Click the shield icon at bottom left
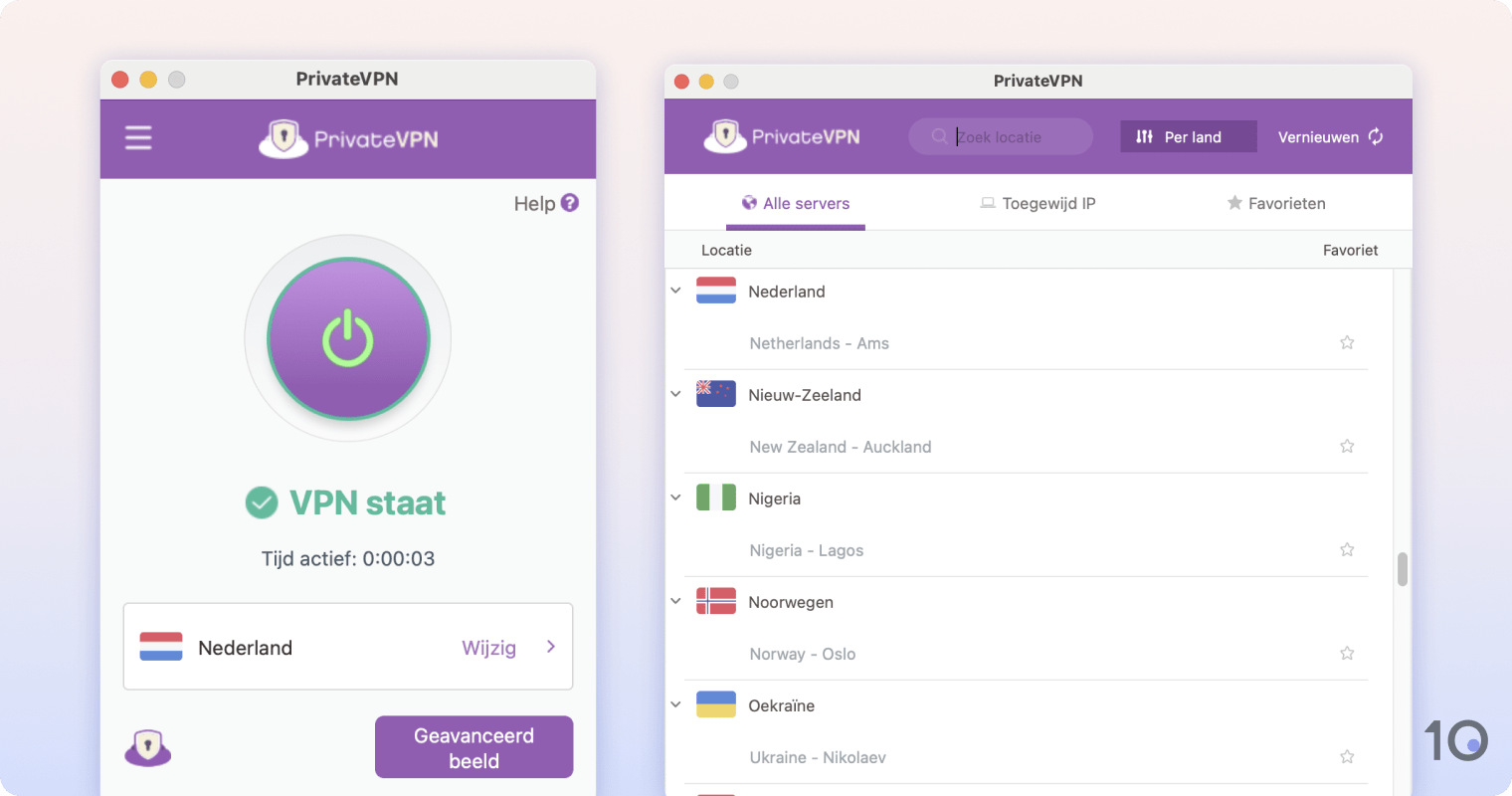The width and height of the screenshot is (1512, 796). tap(147, 747)
